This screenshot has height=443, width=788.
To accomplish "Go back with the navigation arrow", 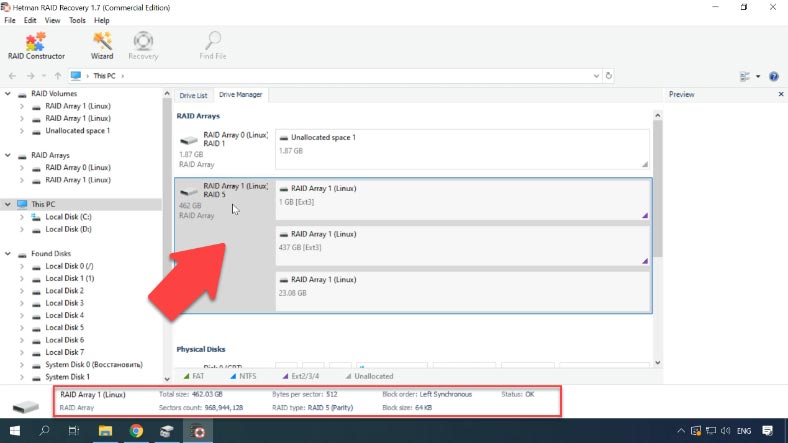I will tap(13, 76).
